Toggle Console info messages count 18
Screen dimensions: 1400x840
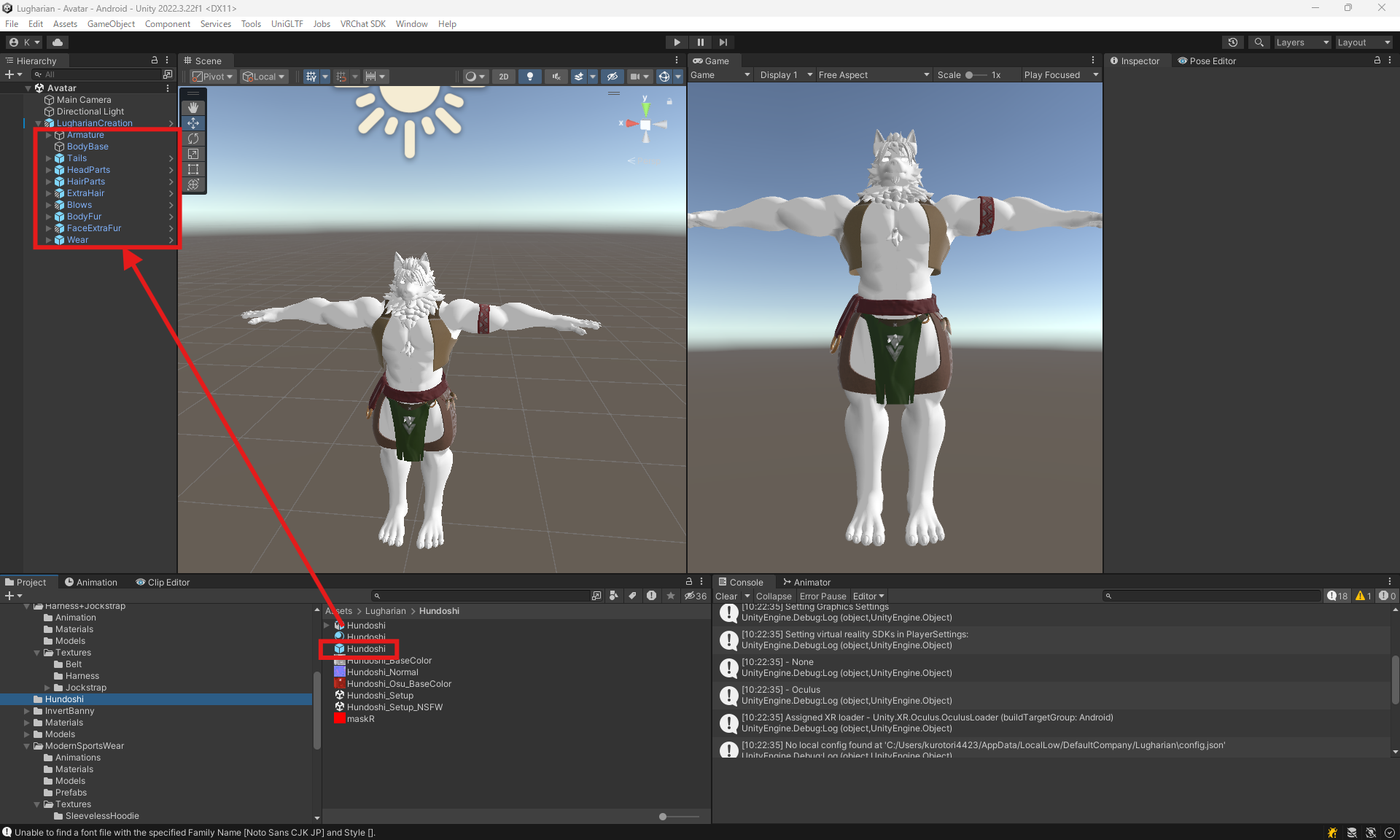click(x=1338, y=596)
